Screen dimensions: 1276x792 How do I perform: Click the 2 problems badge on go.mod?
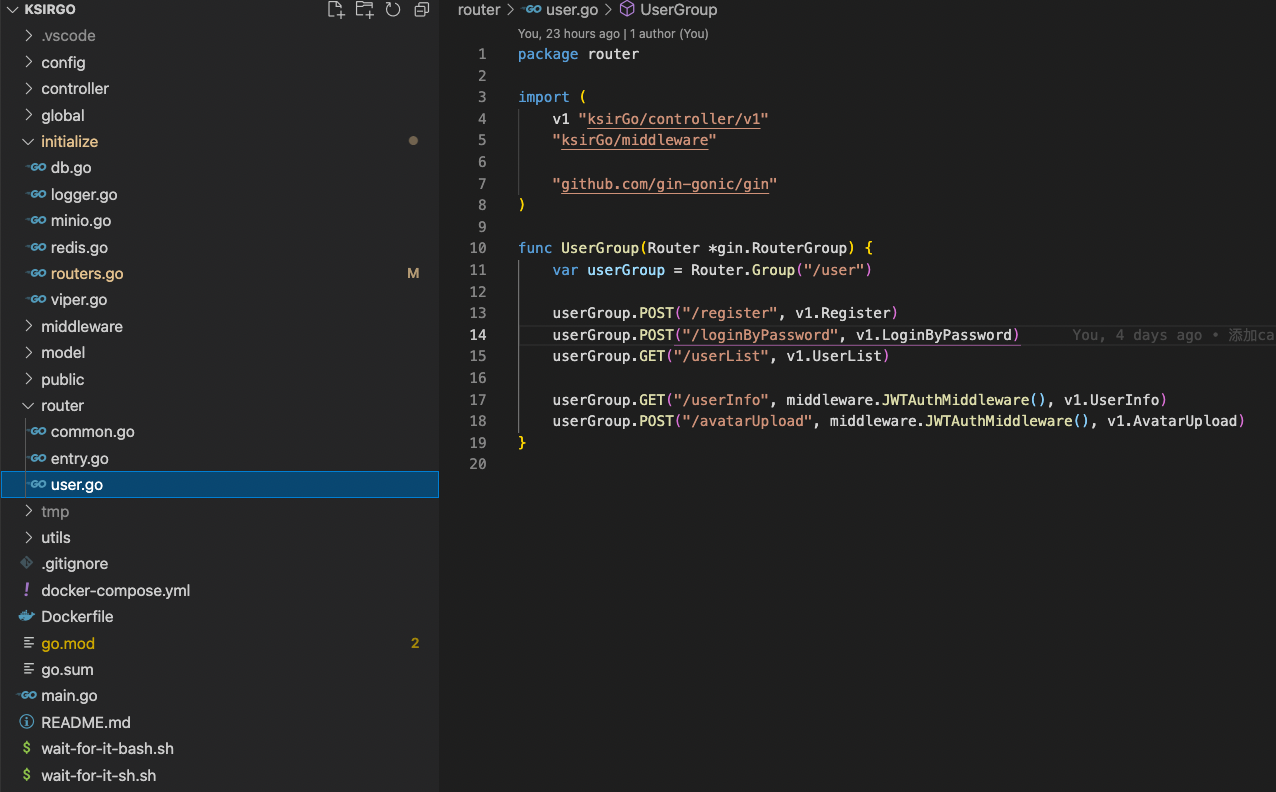tap(414, 643)
